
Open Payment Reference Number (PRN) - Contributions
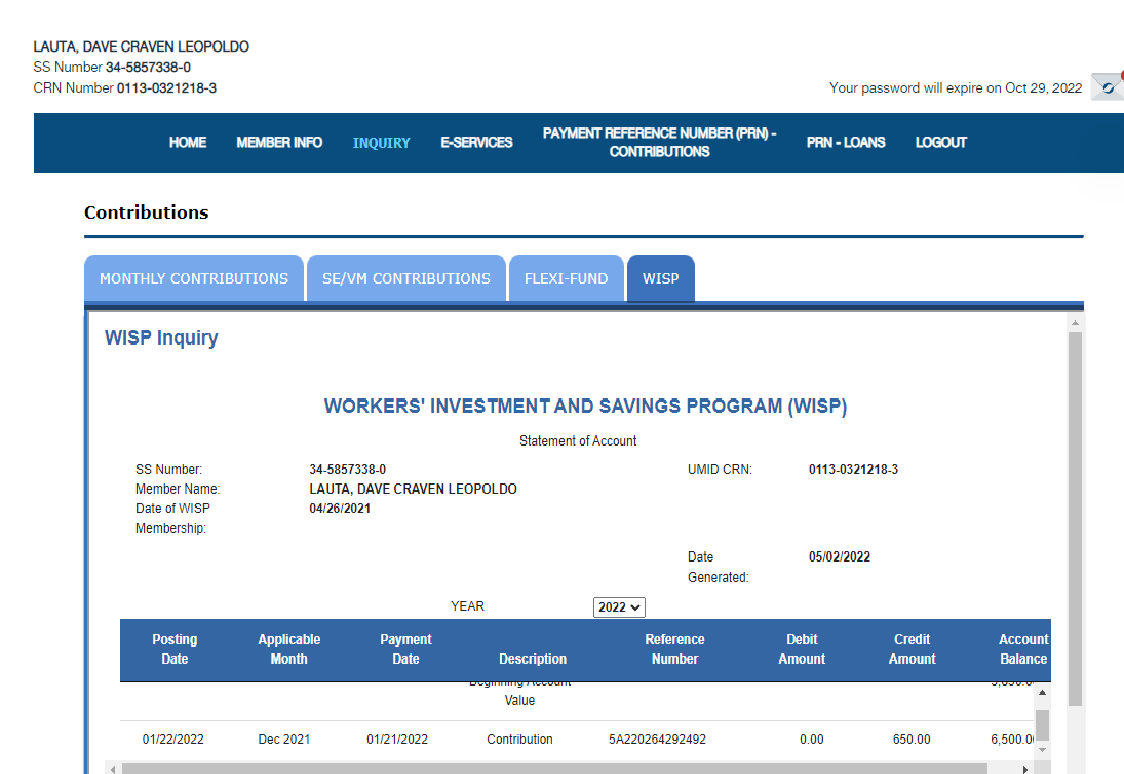click(659, 143)
